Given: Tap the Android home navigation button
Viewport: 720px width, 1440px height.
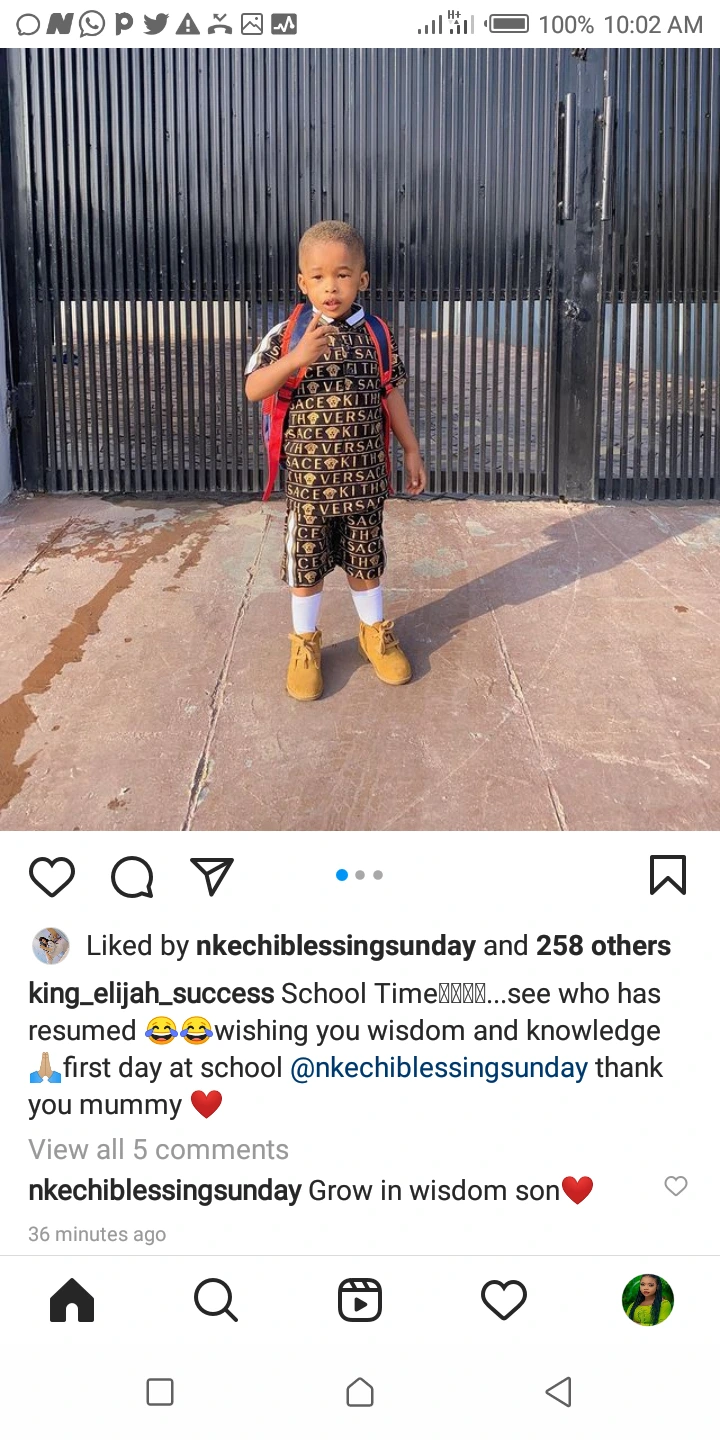Looking at the screenshot, I should (x=360, y=1392).
